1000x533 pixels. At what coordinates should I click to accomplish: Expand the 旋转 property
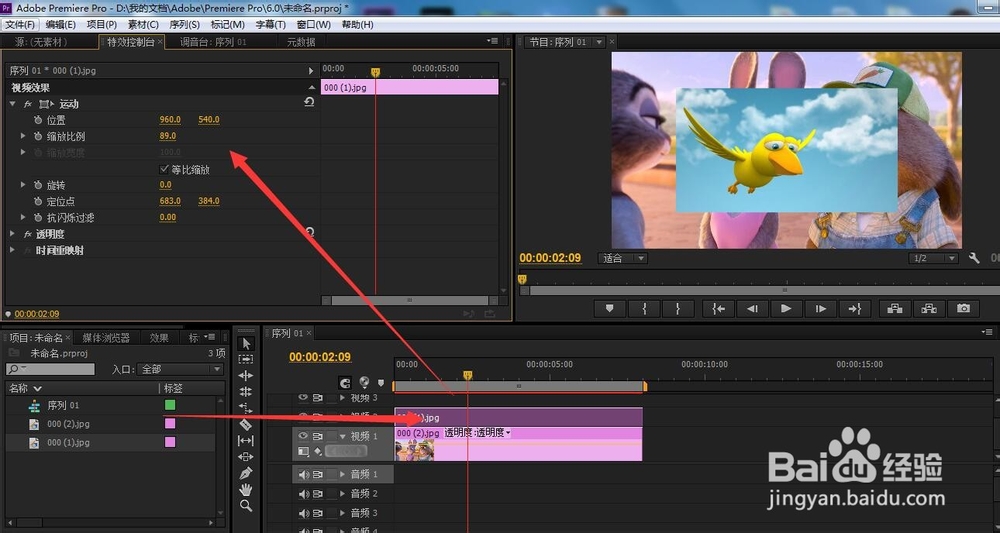click(x=24, y=185)
